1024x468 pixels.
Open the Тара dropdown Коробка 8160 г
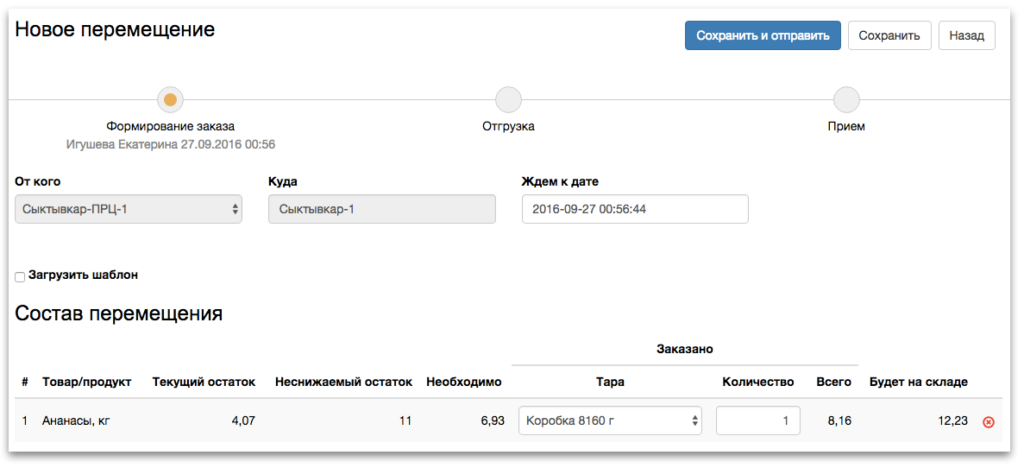pos(610,420)
